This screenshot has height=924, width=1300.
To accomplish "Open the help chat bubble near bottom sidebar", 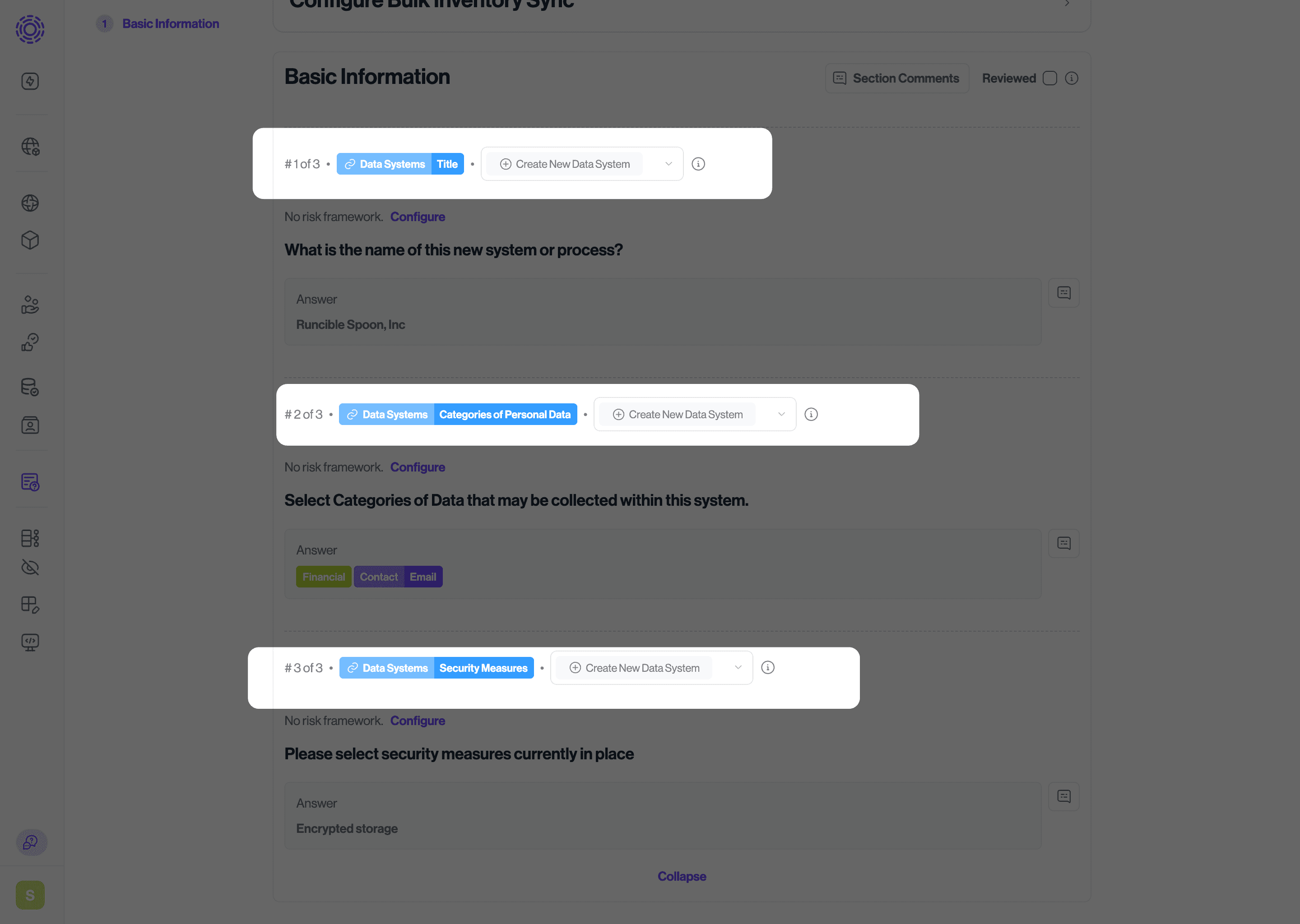I will point(30,843).
